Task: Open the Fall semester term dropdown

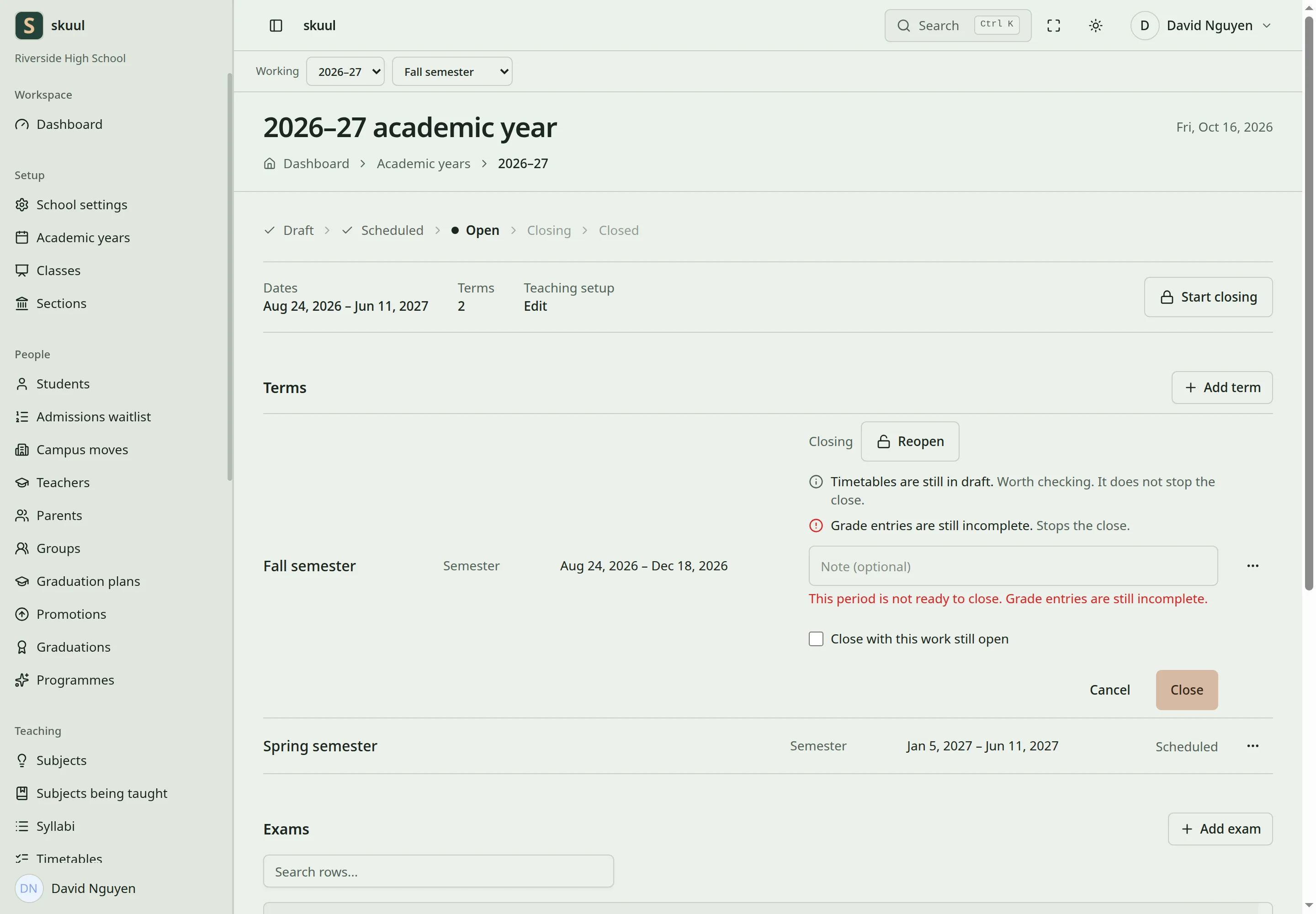Action: (x=452, y=72)
